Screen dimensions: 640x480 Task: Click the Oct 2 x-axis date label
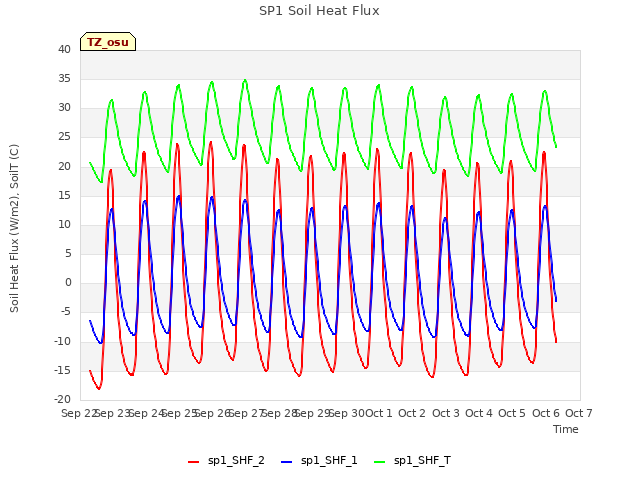point(412,413)
